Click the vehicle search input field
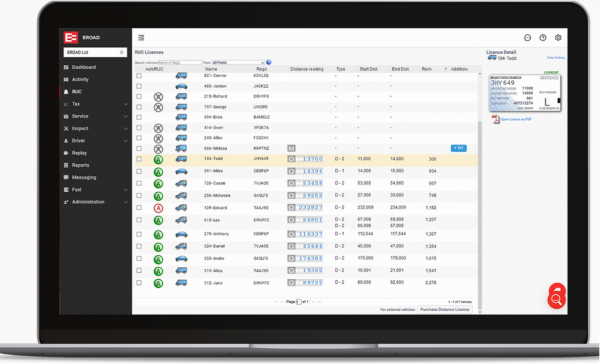 pyautogui.click(x=180, y=62)
